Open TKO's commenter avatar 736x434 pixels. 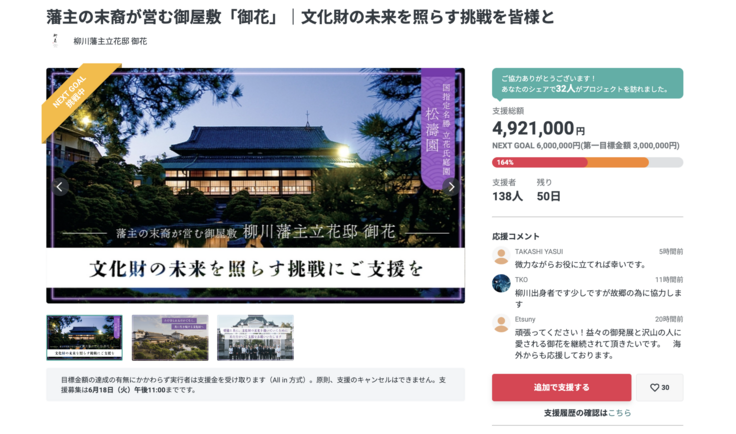[x=501, y=283]
